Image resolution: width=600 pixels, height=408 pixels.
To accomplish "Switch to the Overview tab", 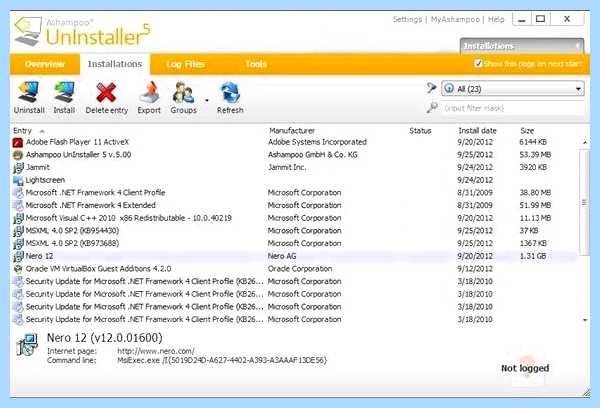I will pyautogui.click(x=45, y=64).
